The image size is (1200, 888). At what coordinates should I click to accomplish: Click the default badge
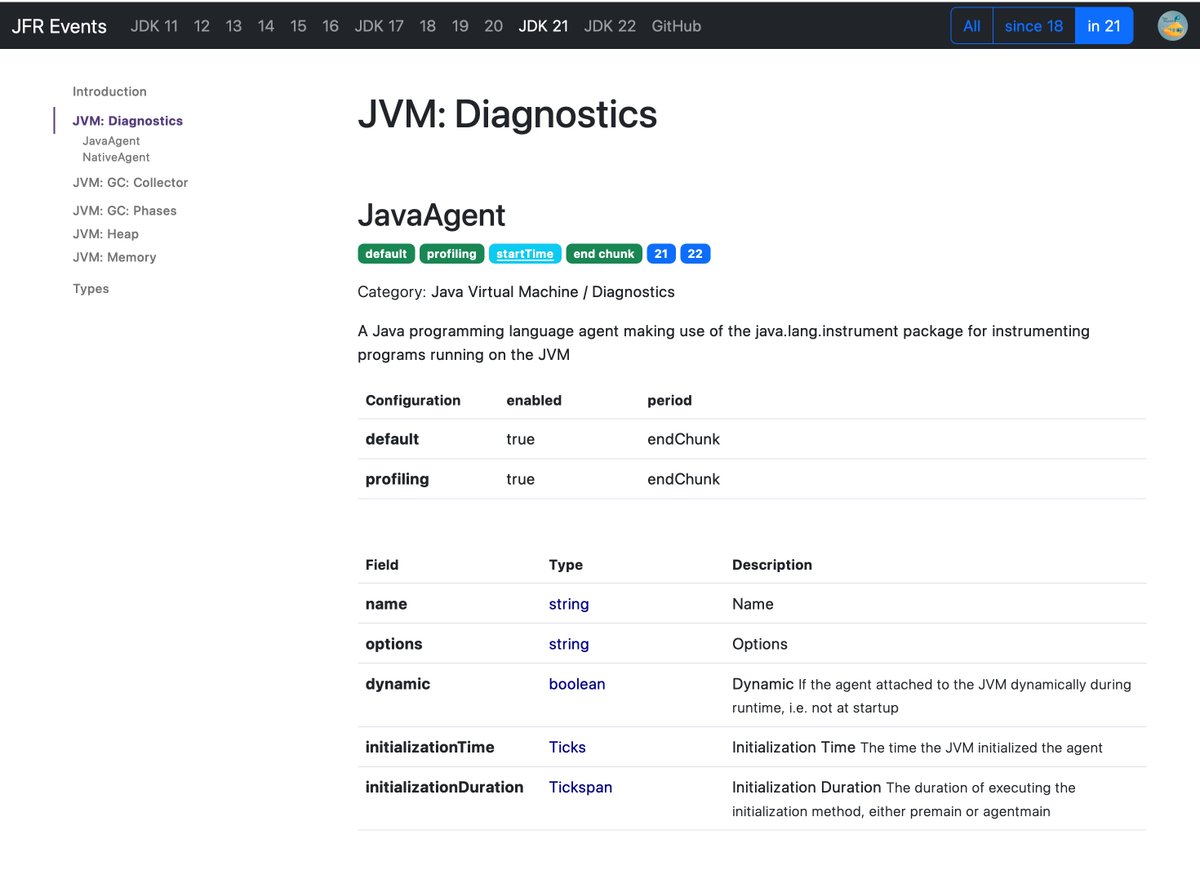pos(386,254)
